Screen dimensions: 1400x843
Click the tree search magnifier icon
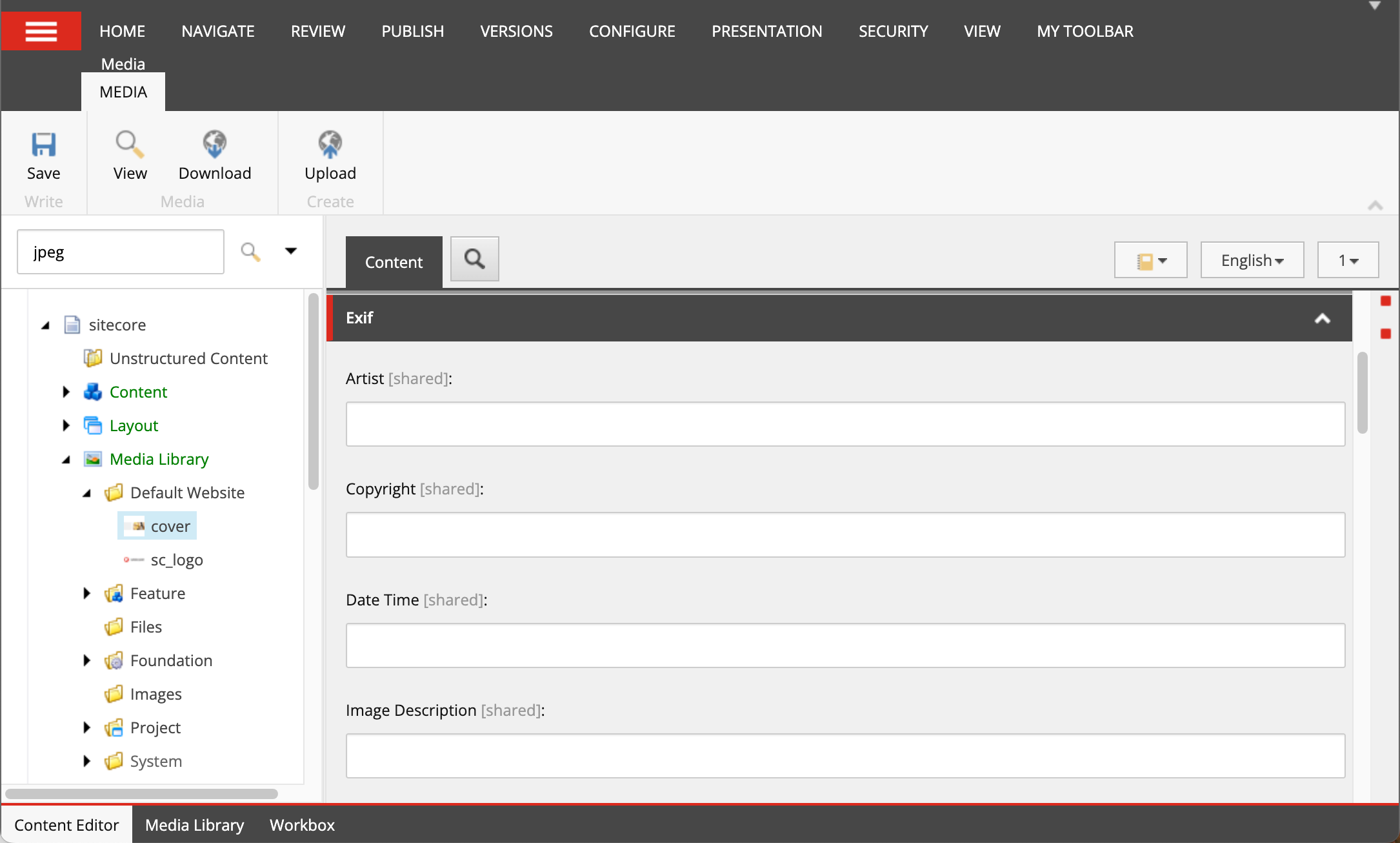pyautogui.click(x=250, y=252)
